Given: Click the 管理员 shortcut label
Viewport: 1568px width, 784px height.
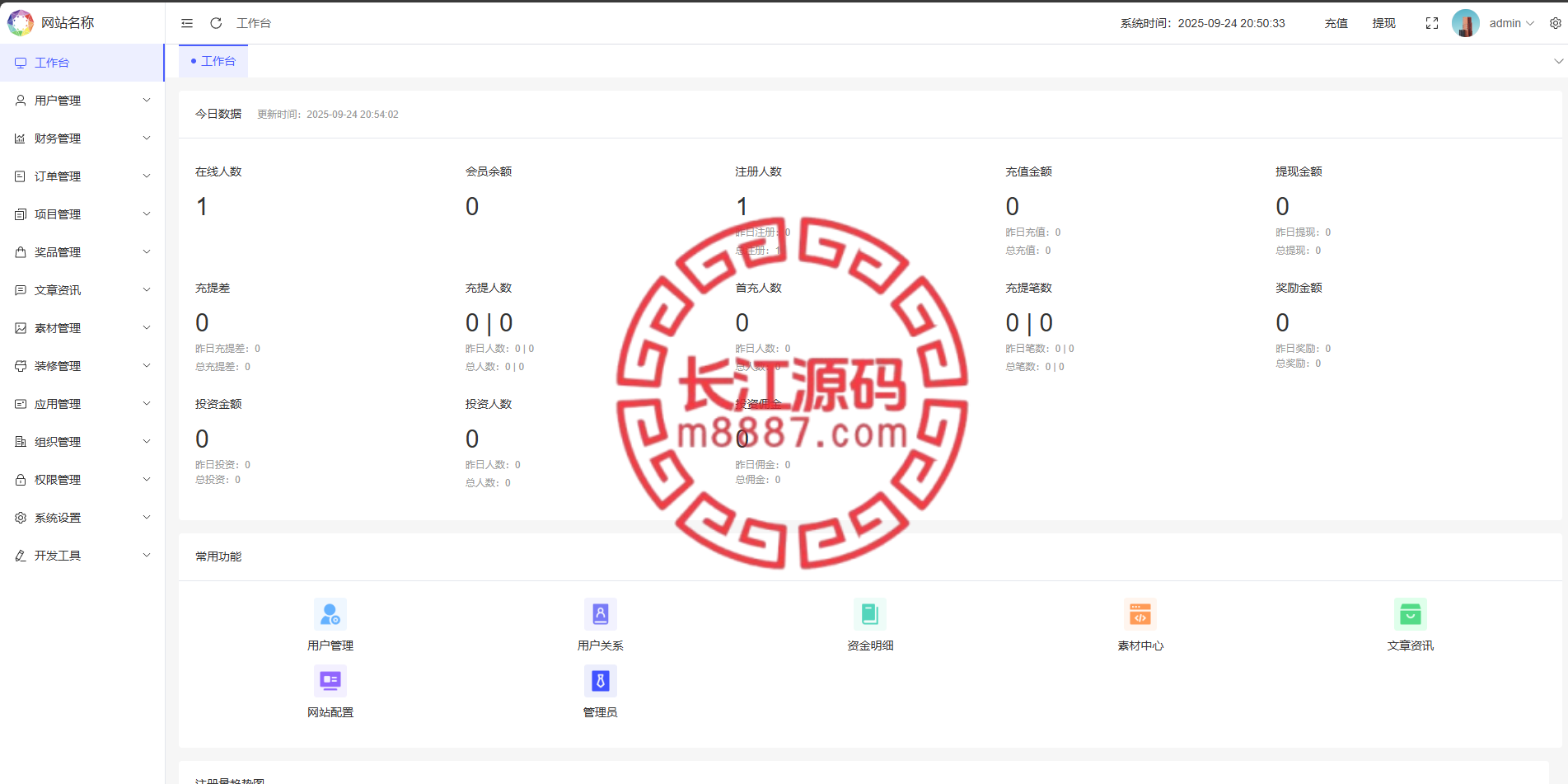Looking at the screenshot, I should [601, 712].
